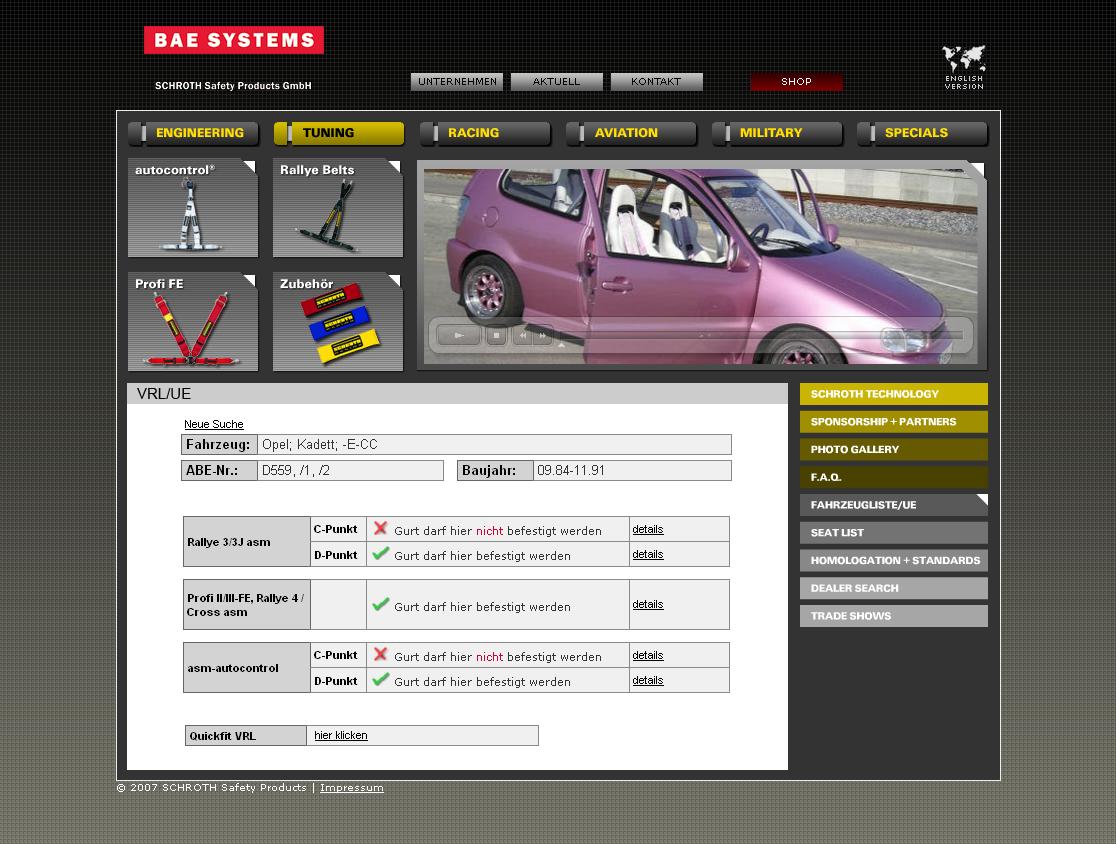Open the autocontrol product thumbnail
The height and width of the screenshot is (844, 1116).
pos(193,208)
